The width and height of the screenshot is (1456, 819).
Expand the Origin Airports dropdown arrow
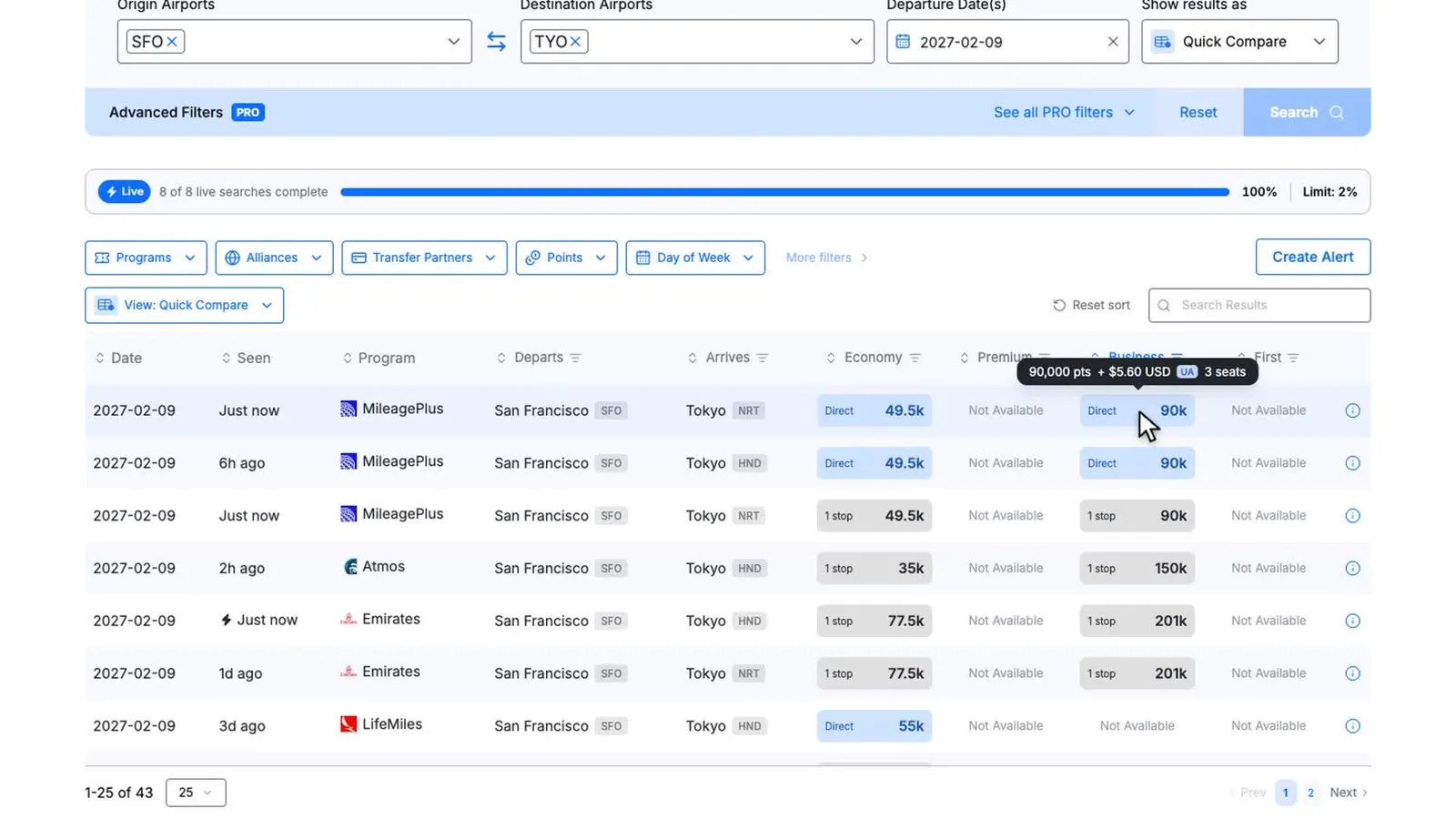coord(453,42)
